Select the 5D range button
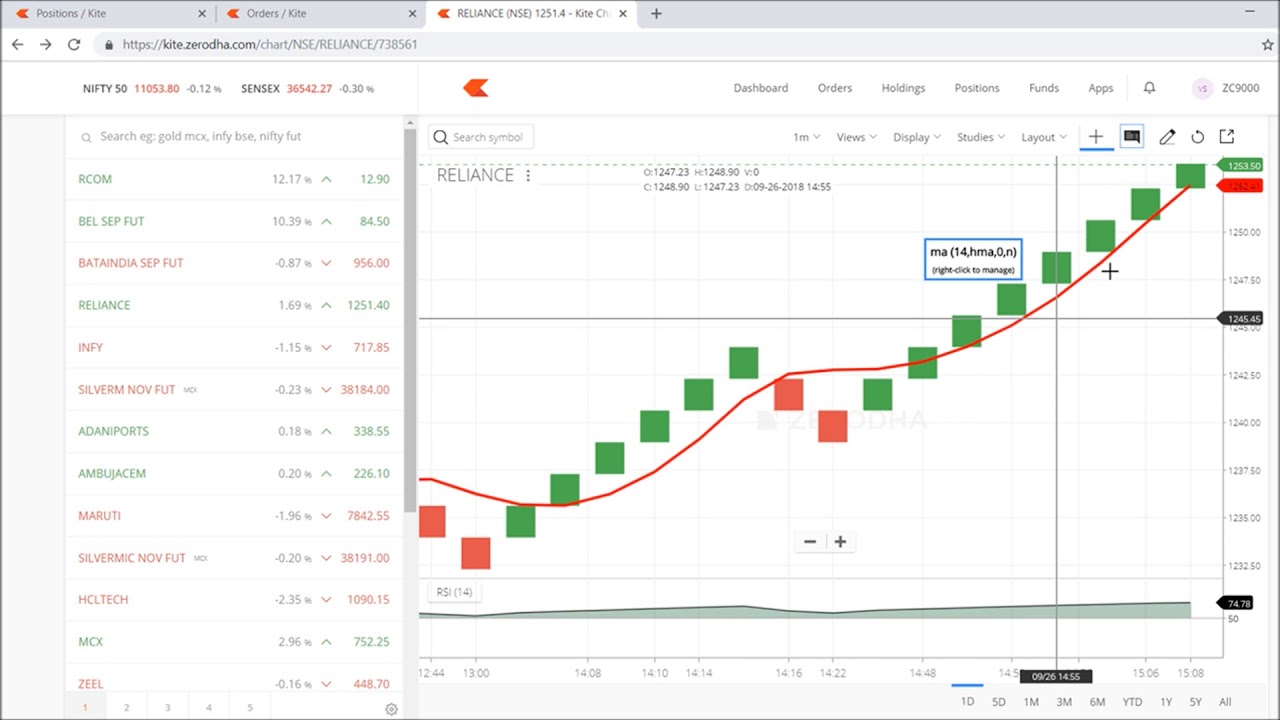This screenshot has width=1280, height=720. point(999,702)
